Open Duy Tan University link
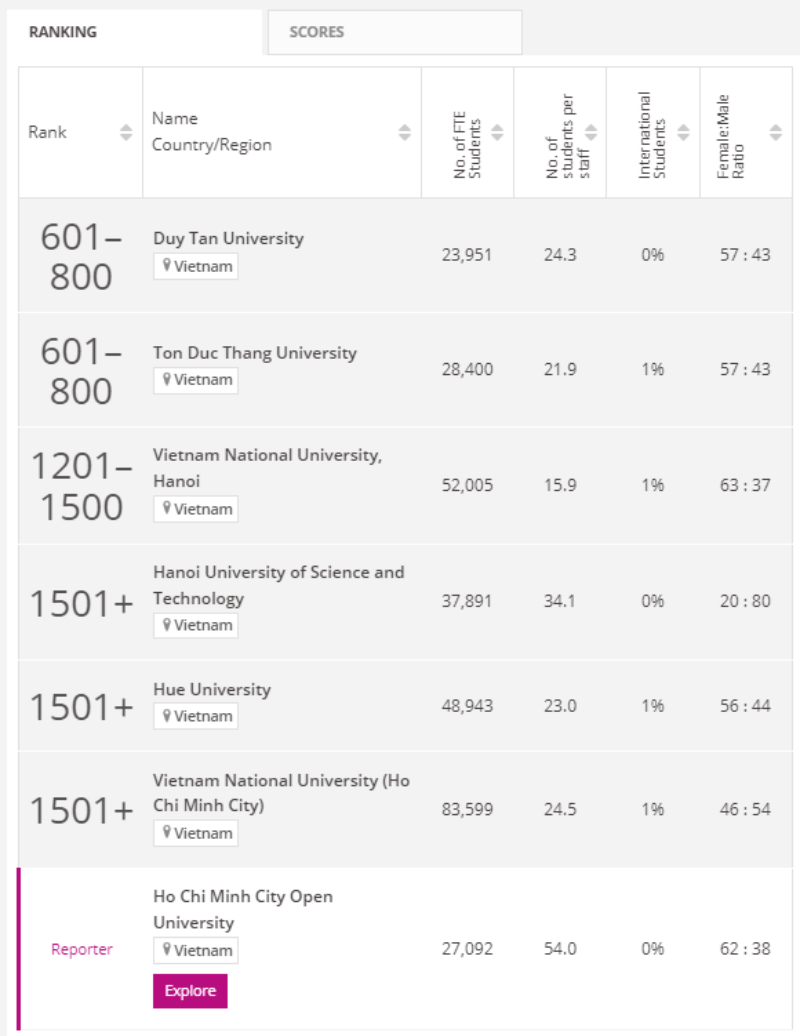The height and width of the screenshot is (1036, 800). [228, 239]
